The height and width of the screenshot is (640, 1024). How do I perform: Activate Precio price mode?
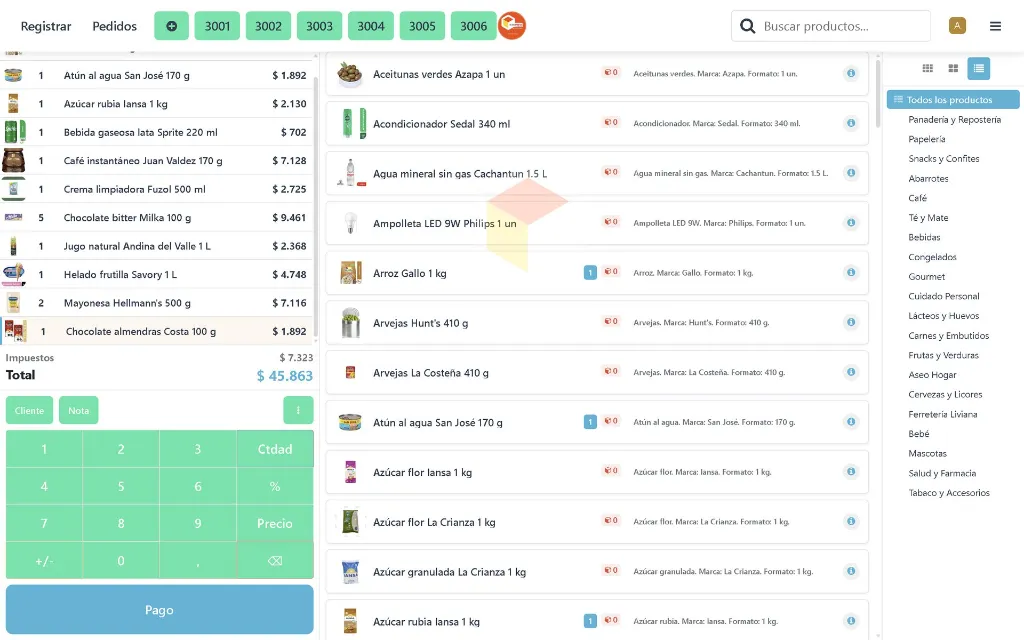(x=275, y=523)
